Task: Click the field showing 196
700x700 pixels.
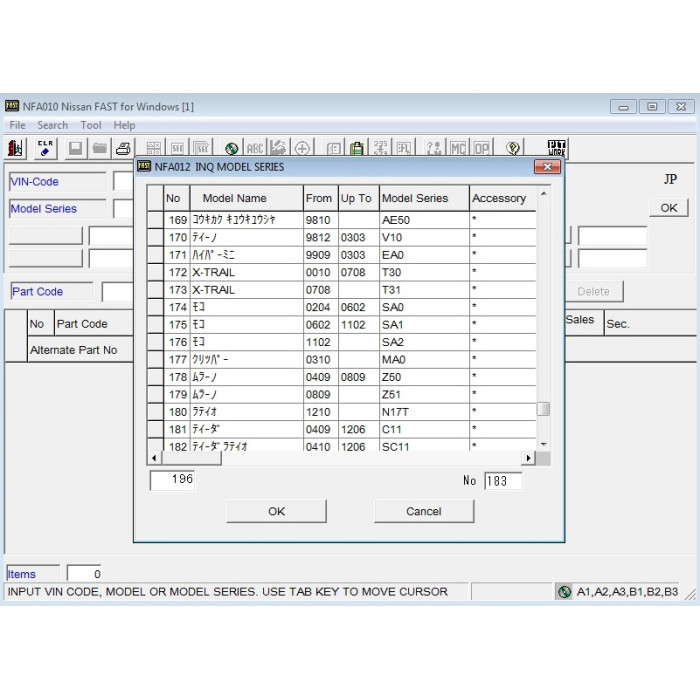Action: tap(172, 480)
